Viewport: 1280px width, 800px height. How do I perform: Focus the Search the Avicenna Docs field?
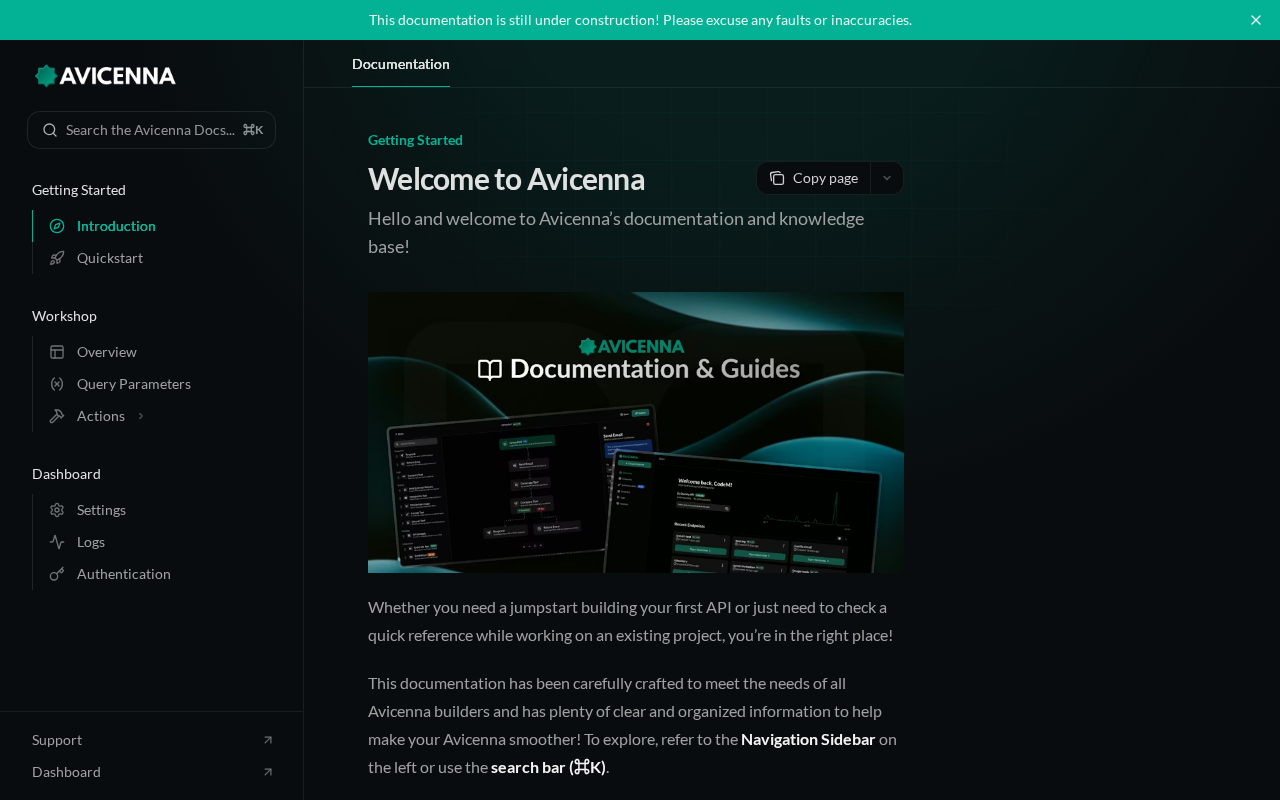pos(151,130)
